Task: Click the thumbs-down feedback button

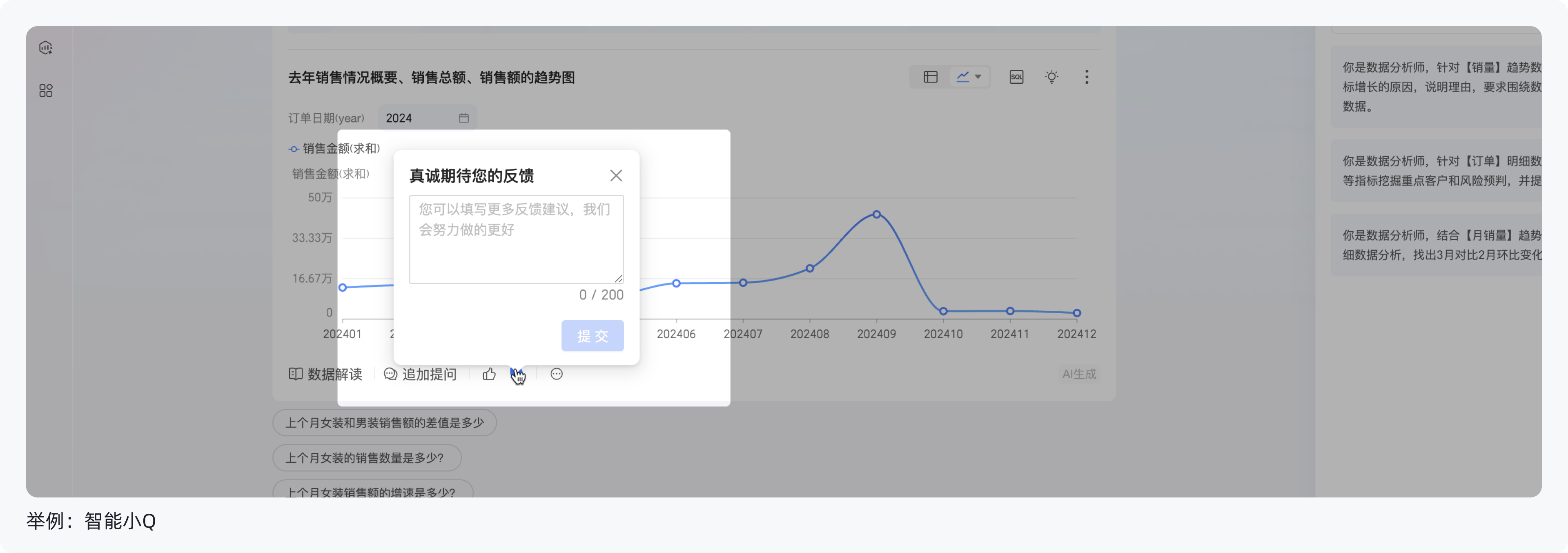Action: (517, 373)
